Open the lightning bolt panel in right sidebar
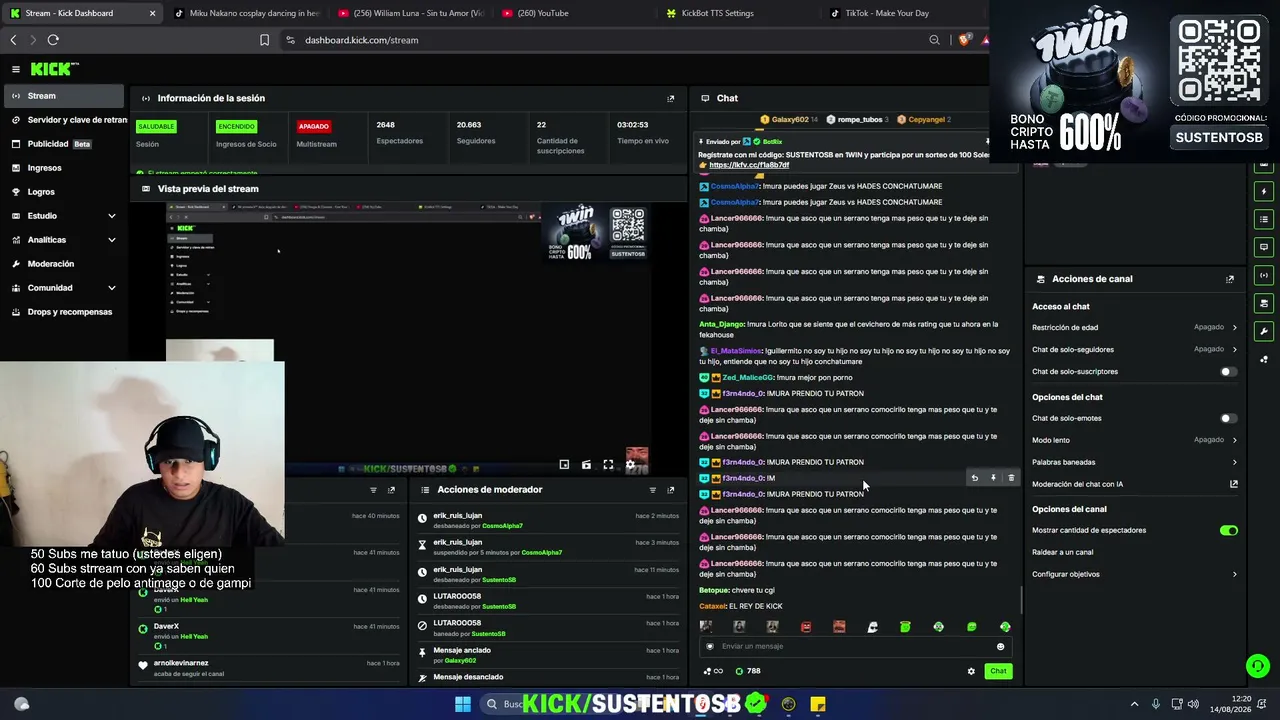The height and width of the screenshot is (720, 1280). 1265,191
